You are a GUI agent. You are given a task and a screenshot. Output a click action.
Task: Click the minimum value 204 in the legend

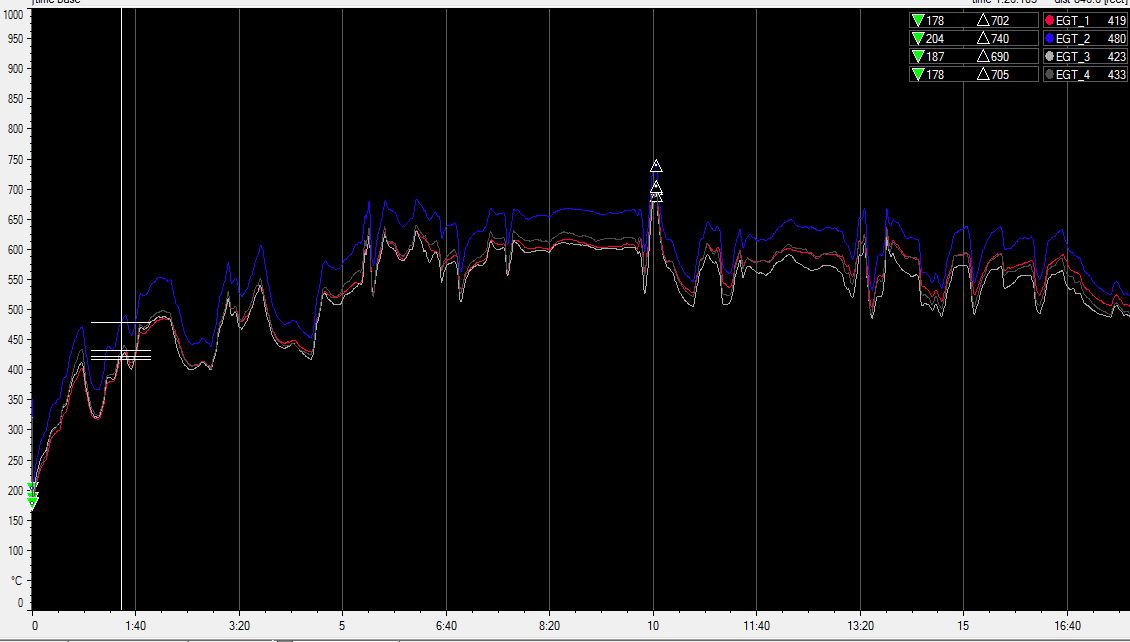(935, 39)
